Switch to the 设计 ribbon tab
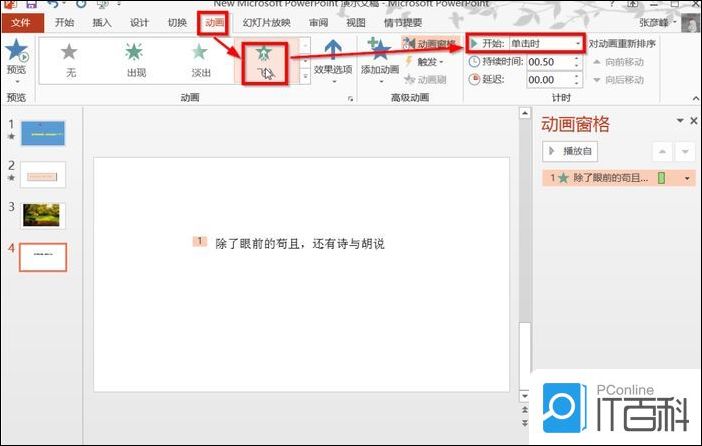The width and height of the screenshot is (702, 446). 139,22
